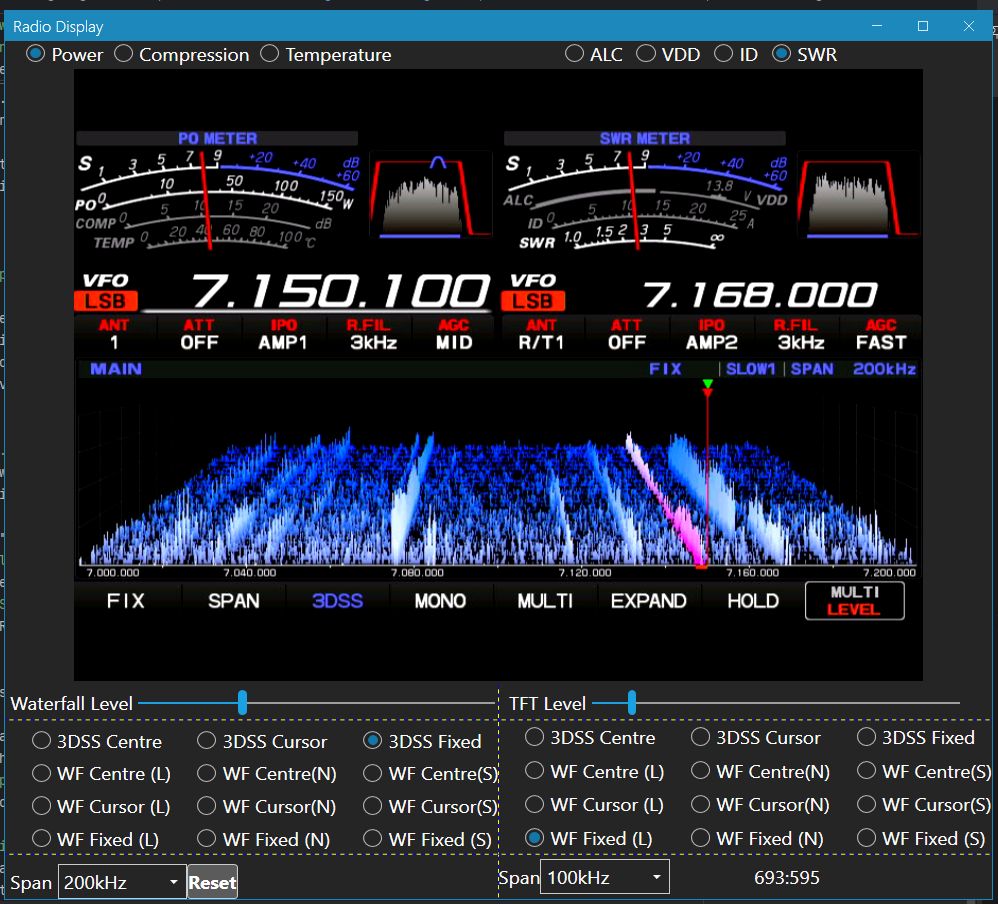Click the green frequency marker triangle

click(x=707, y=384)
